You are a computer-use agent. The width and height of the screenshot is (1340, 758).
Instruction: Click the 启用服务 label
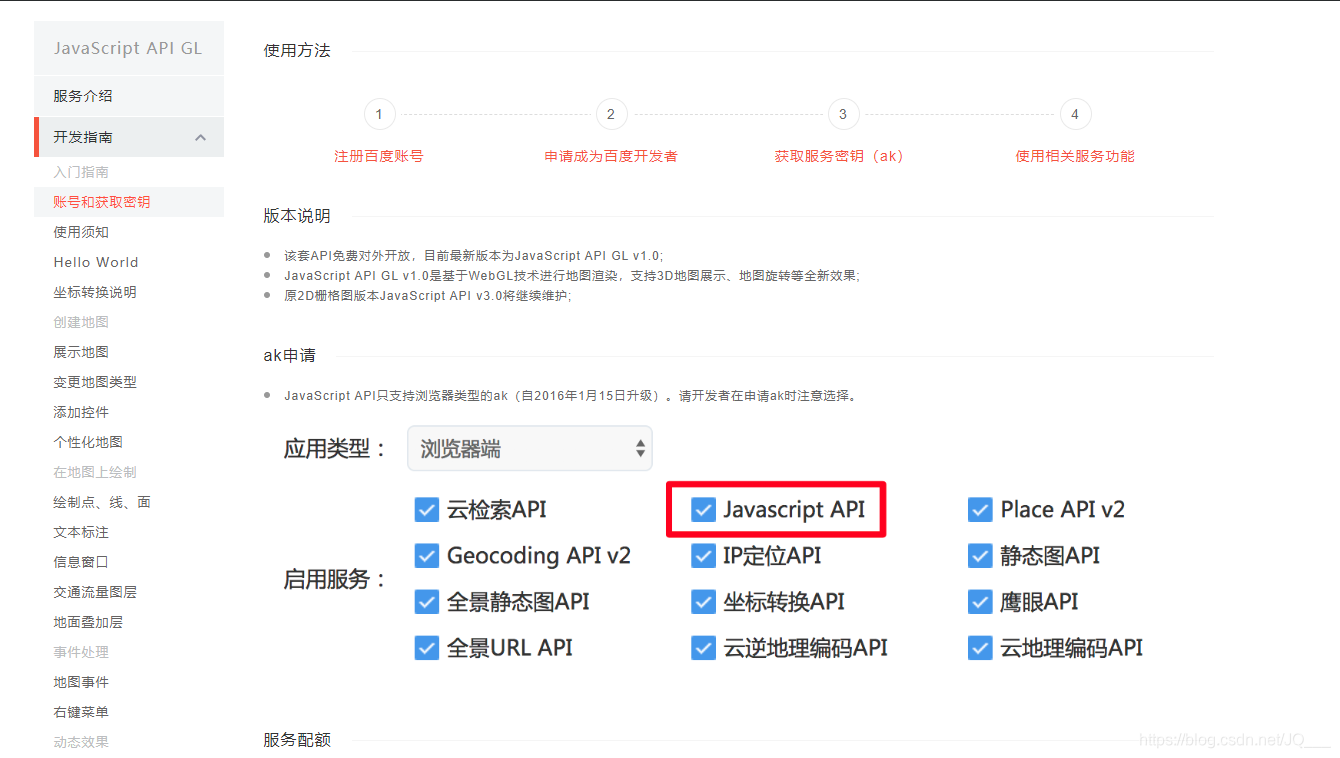coord(336,579)
